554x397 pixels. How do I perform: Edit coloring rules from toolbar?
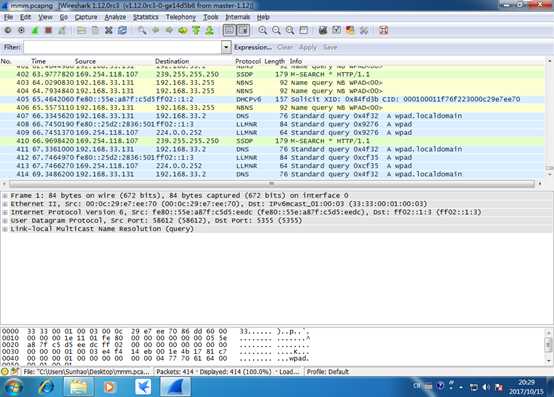tap(350, 30)
